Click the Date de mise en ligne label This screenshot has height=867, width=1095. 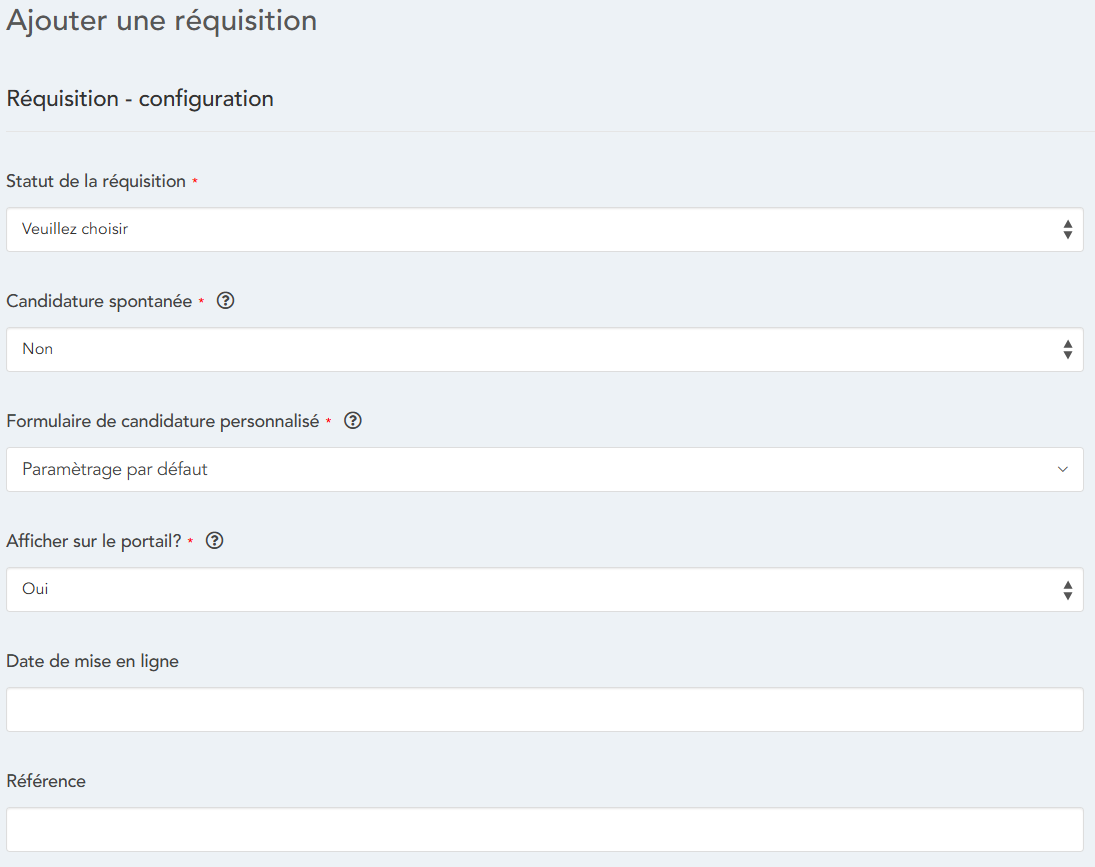(x=92, y=661)
